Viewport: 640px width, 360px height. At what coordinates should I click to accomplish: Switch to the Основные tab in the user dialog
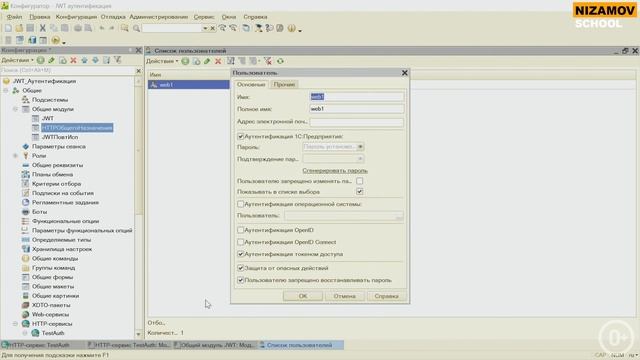pyautogui.click(x=251, y=84)
